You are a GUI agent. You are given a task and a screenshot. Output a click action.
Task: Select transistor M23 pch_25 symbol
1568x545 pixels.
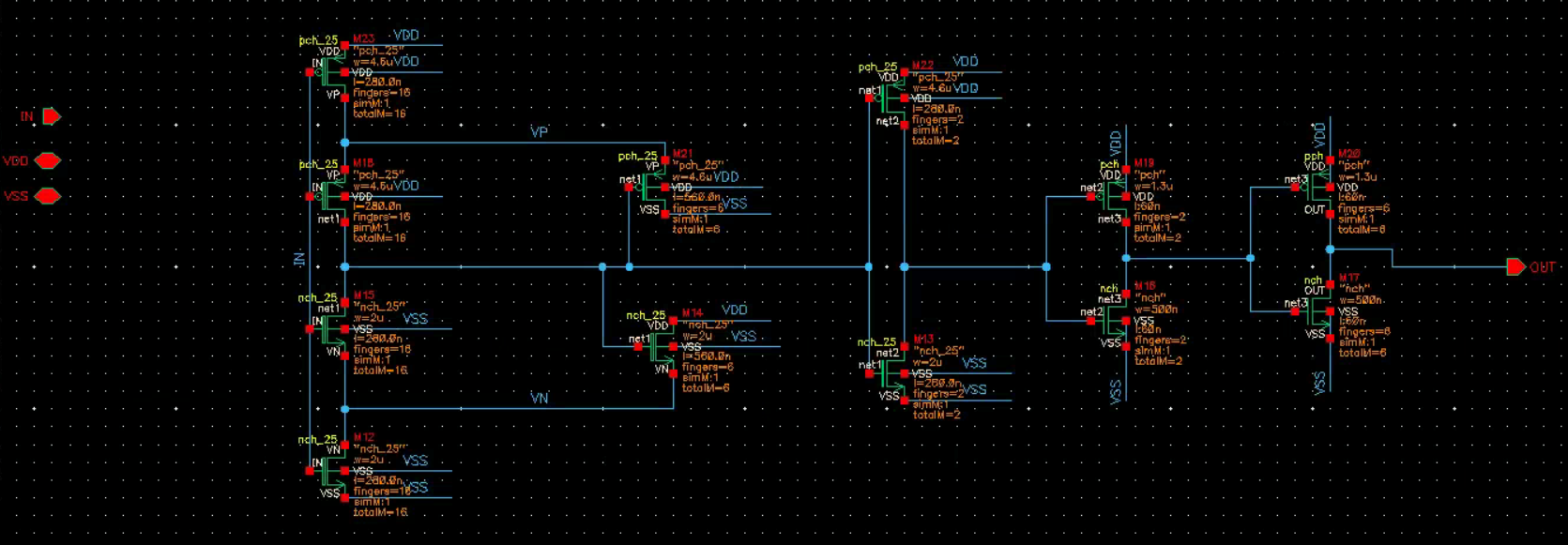[x=330, y=72]
